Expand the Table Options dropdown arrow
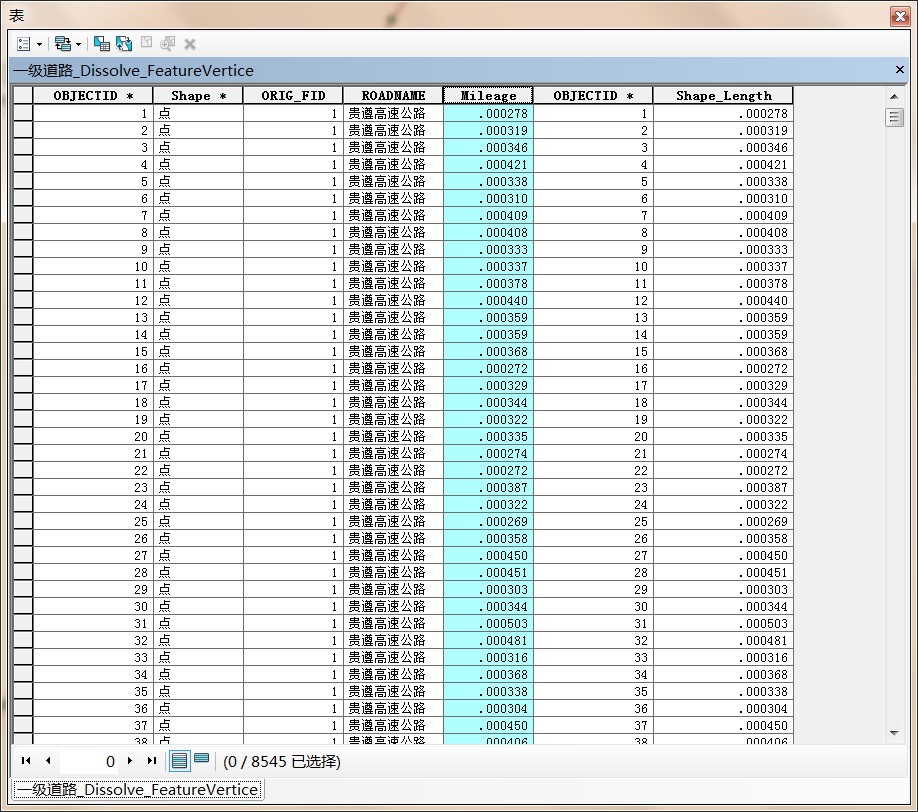Screen dimensions: 918x812 click(39, 44)
